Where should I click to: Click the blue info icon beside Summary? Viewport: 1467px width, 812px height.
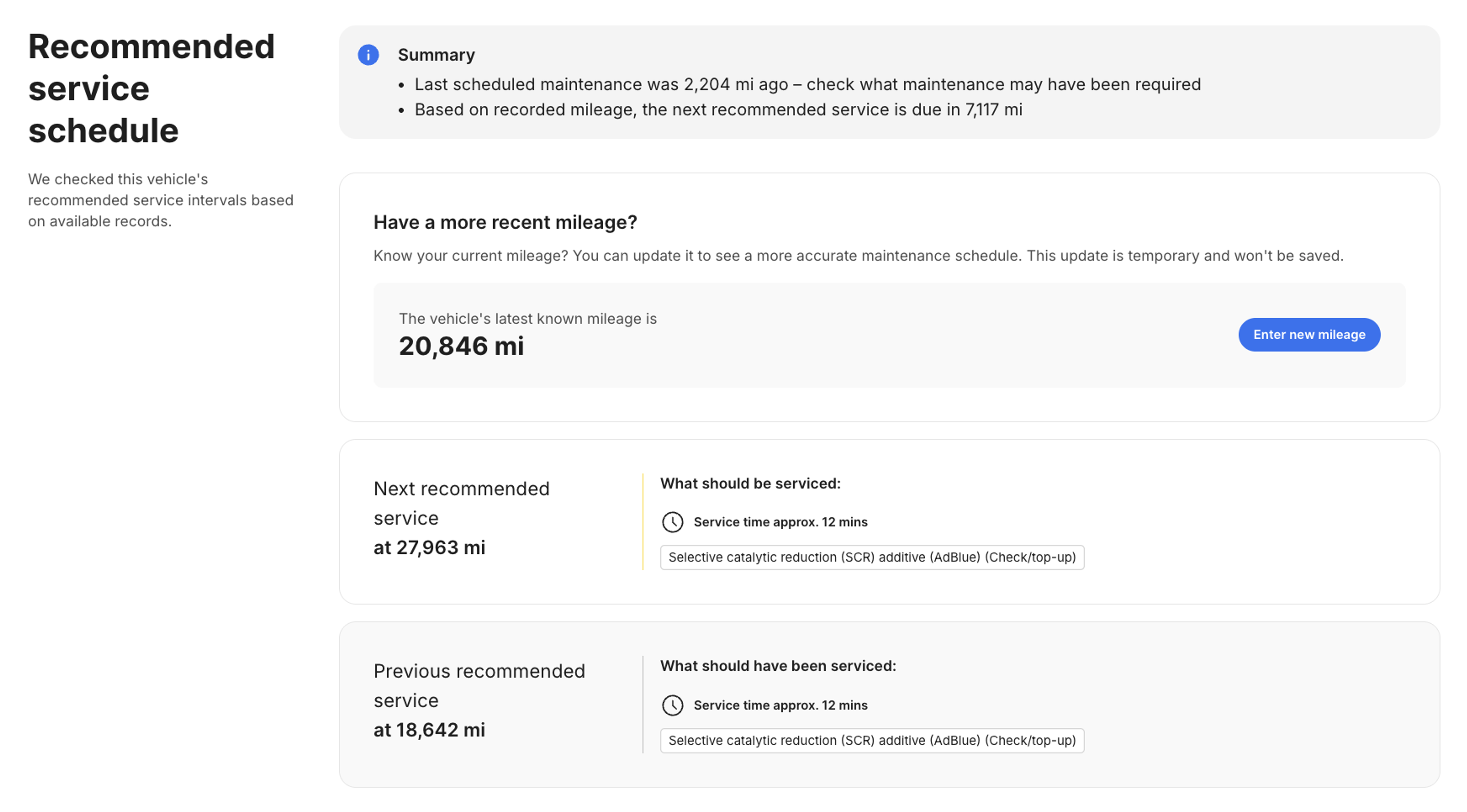pyautogui.click(x=368, y=55)
